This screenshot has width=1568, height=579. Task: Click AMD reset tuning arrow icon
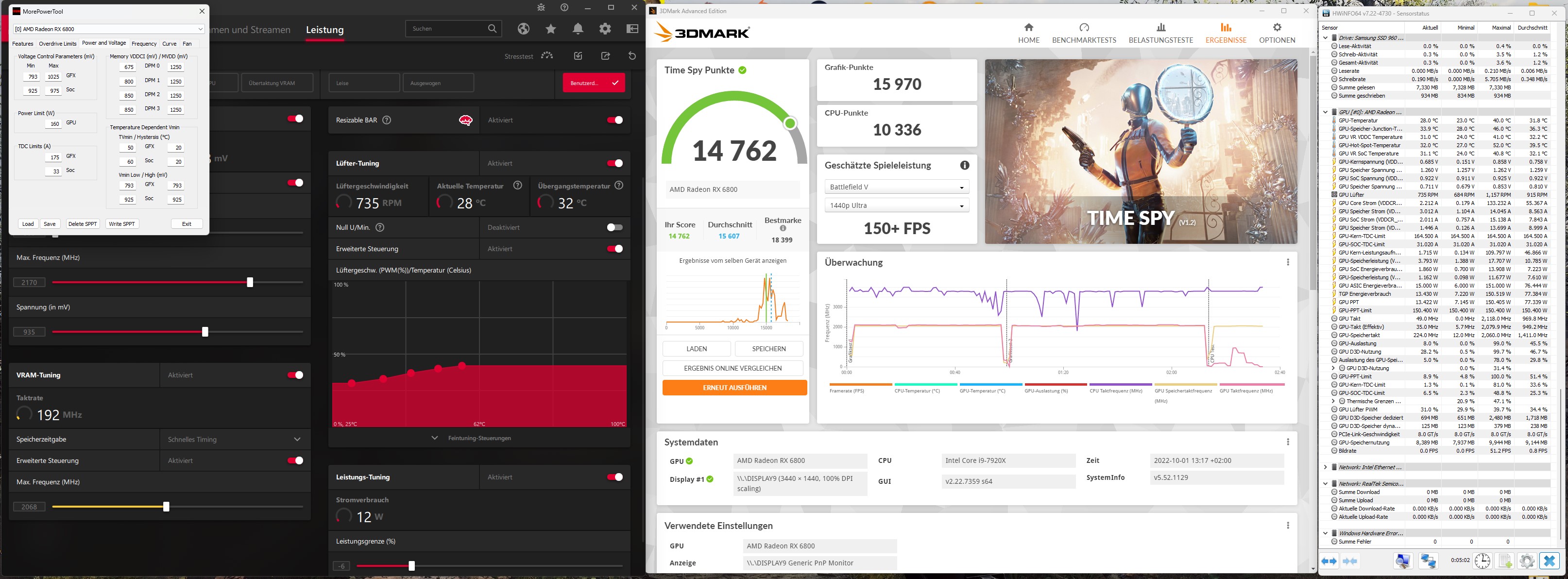pos(632,56)
